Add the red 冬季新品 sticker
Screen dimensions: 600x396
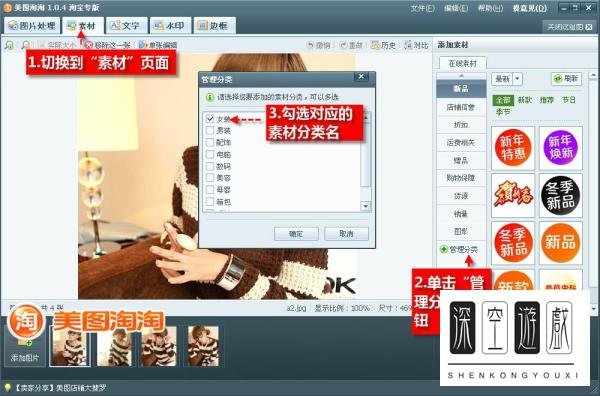click(x=513, y=243)
